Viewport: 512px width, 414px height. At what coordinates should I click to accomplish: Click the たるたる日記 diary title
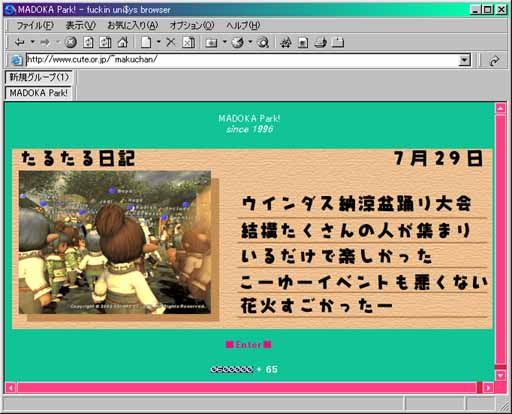pos(78,159)
